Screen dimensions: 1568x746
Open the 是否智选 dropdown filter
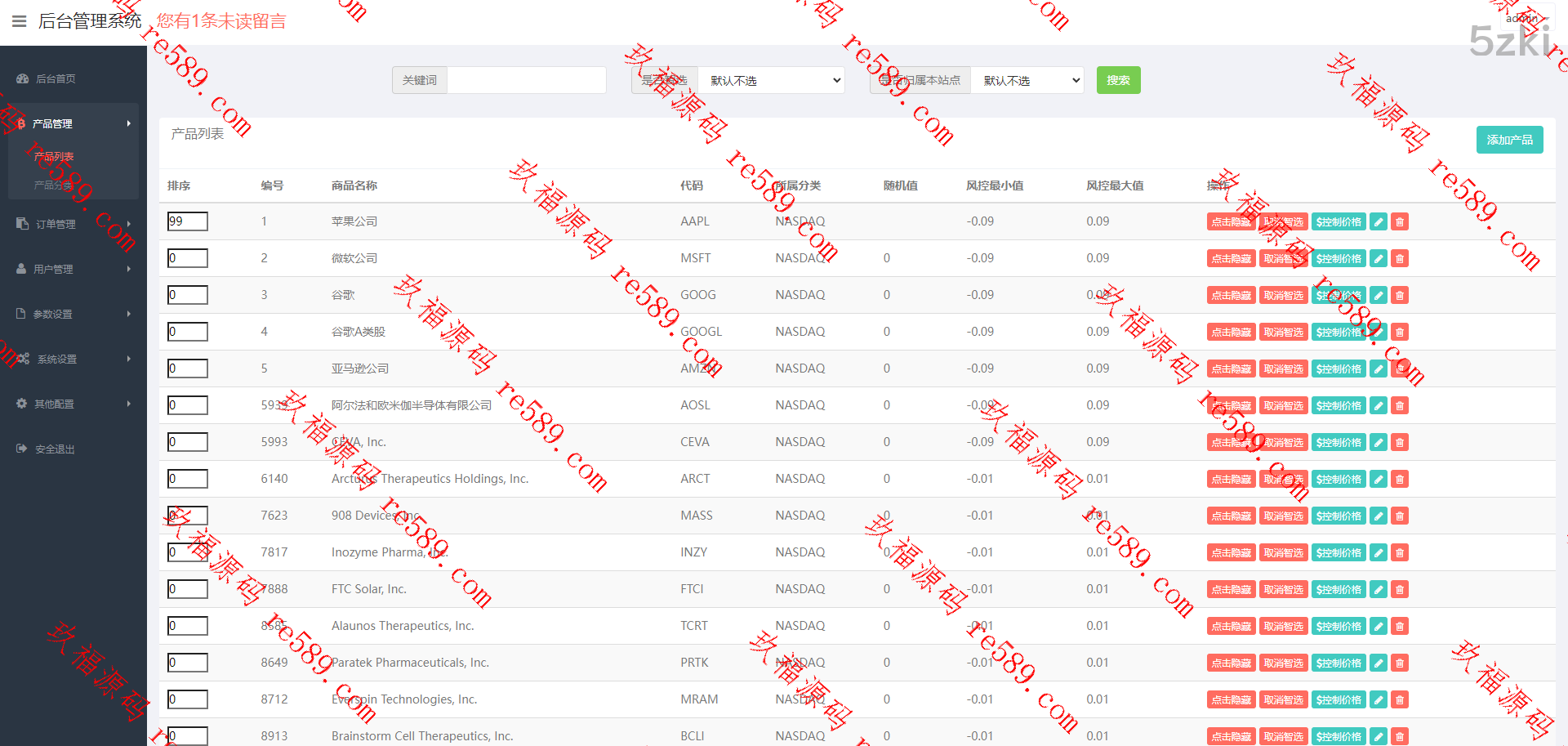click(x=772, y=80)
